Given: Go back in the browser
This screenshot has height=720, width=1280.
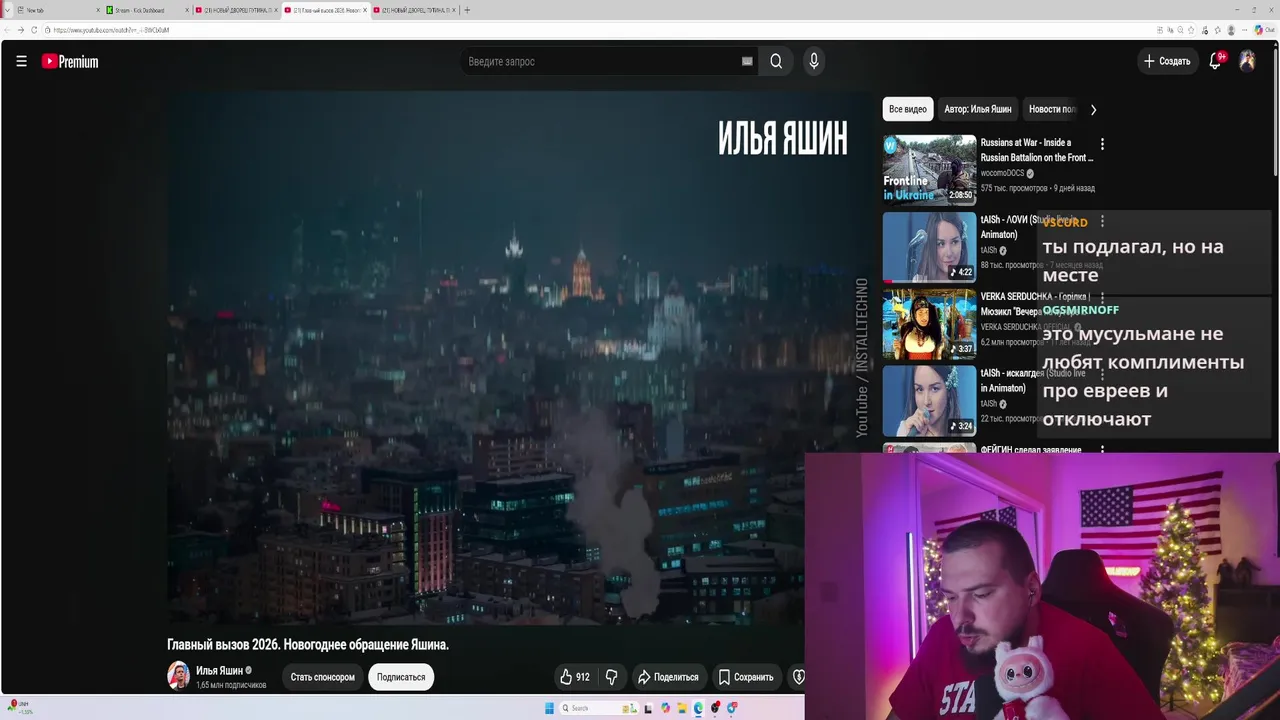Looking at the screenshot, I should coord(8,30).
